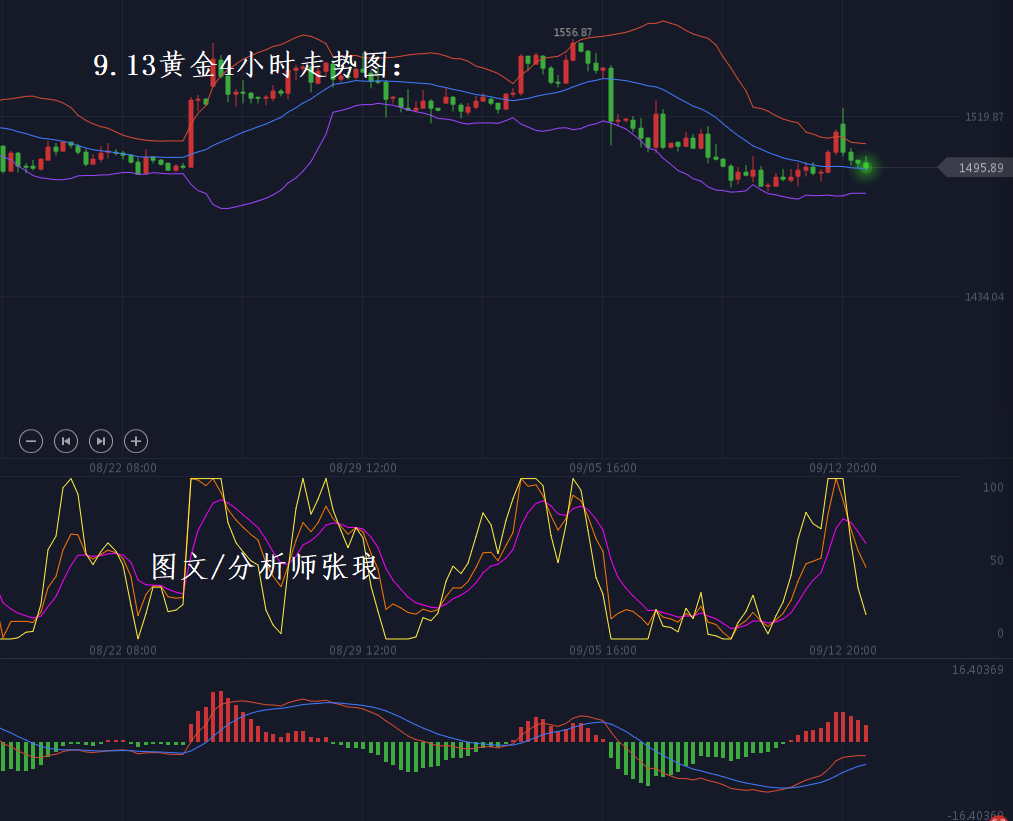Screen dimensions: 1013x821
Task: Jump to the previous chart period
Action: (66, 441)
